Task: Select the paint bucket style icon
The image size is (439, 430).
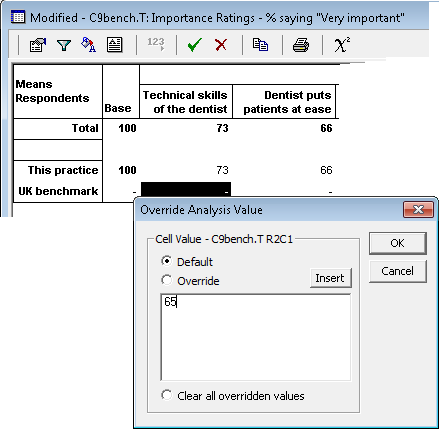Action: pos(88,45)
